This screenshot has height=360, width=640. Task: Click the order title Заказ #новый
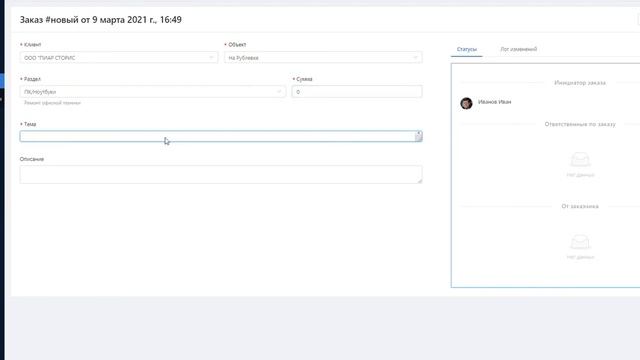click(100, 20)
